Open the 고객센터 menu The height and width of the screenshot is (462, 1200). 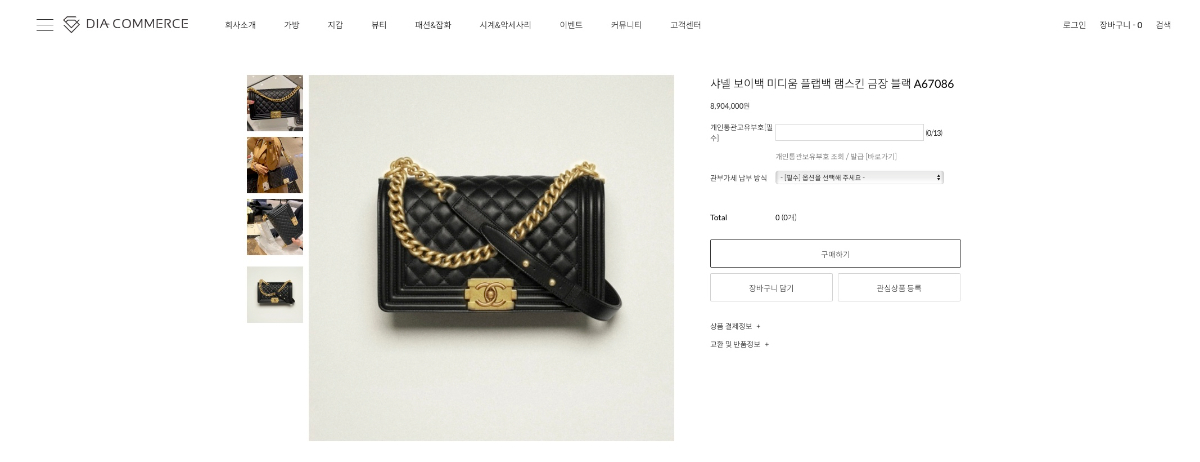click(x=685, y=25)
